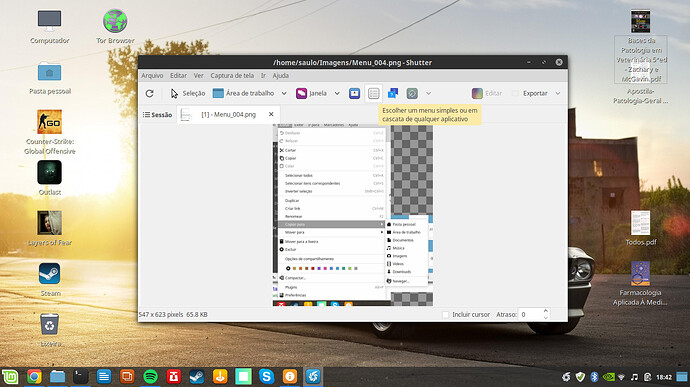This screenshot has width=690, height=387.
Task: Open Spotify from the taskbar
Action: point(150,377)
